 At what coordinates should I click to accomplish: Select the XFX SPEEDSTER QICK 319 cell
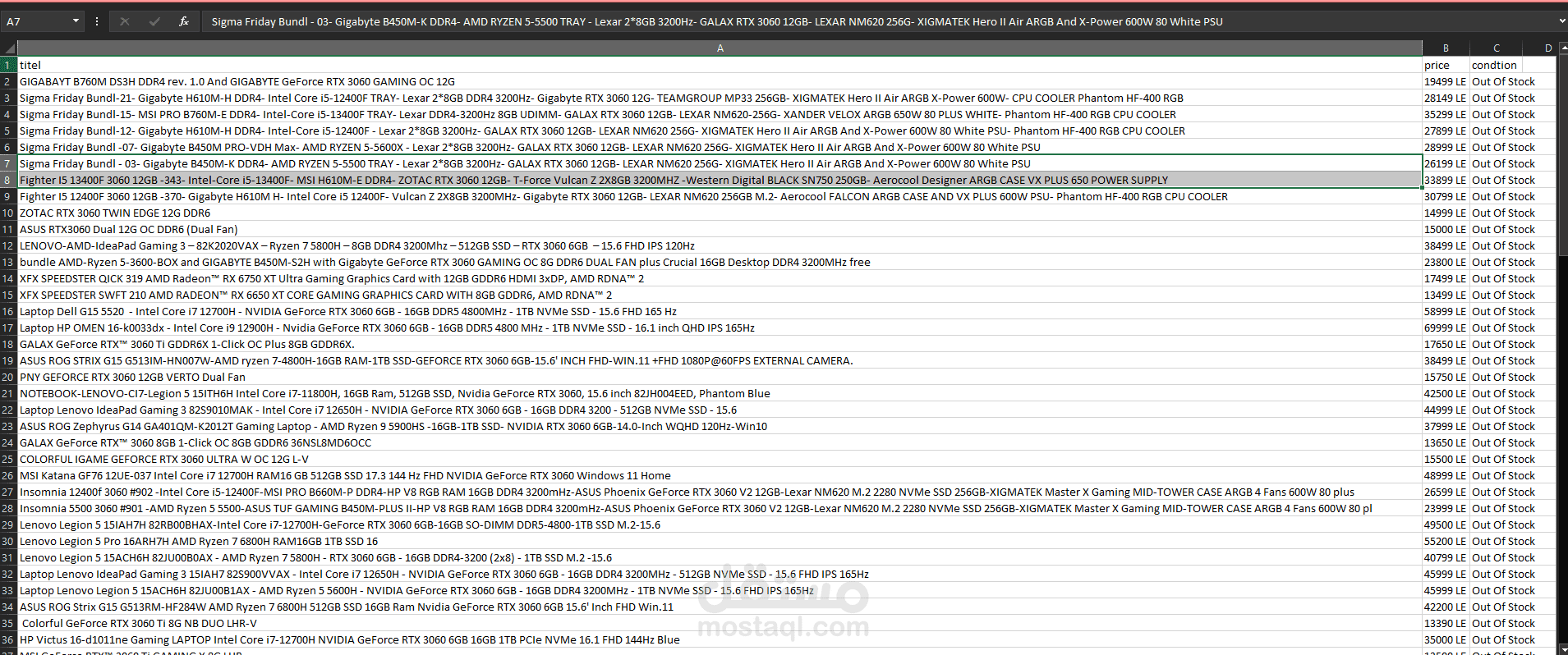(x=720, y=278)
